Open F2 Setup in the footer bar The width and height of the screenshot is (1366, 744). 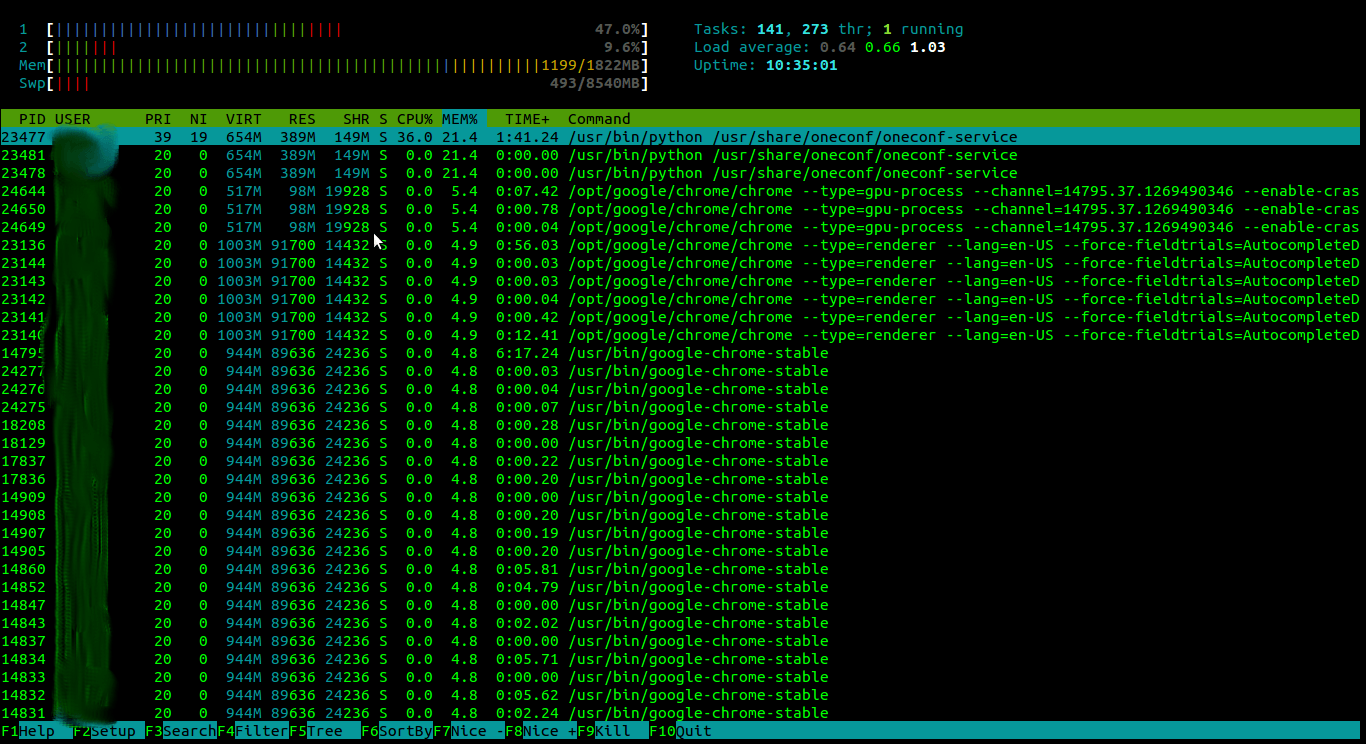[109, 731]
